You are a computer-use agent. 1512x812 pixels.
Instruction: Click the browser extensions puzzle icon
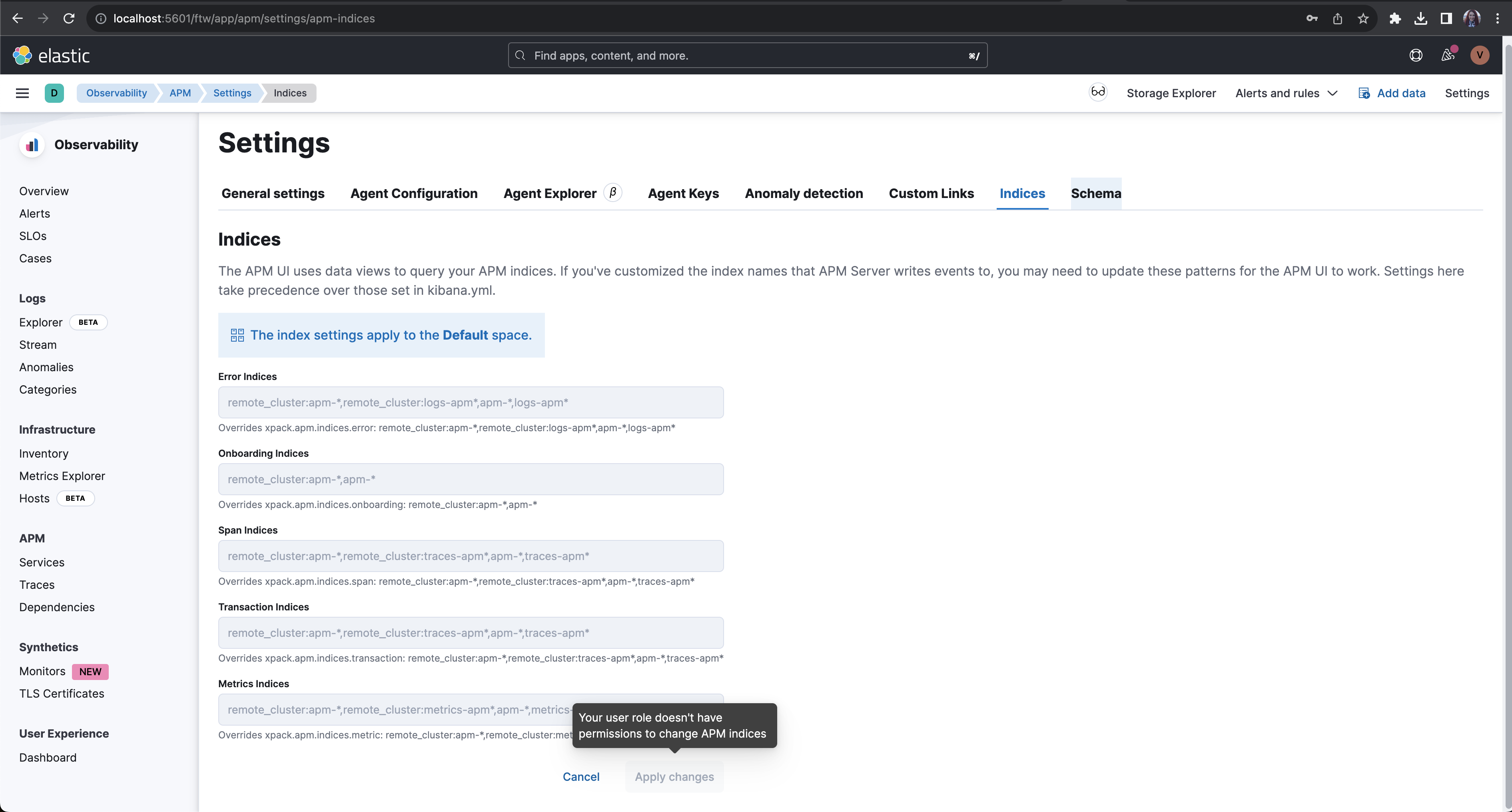click(1395, 18)
